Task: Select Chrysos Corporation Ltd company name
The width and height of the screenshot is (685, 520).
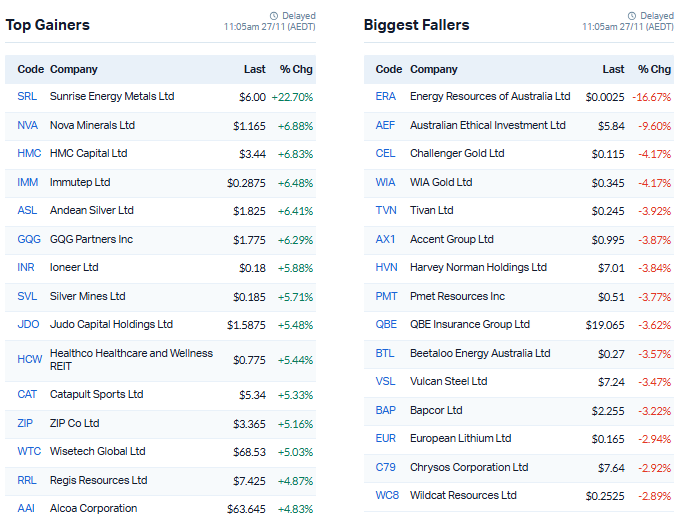Action: coord(469,467)
